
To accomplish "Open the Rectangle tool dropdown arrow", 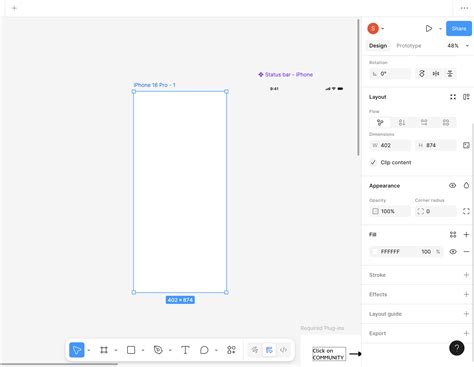I will tap(143, 350).
